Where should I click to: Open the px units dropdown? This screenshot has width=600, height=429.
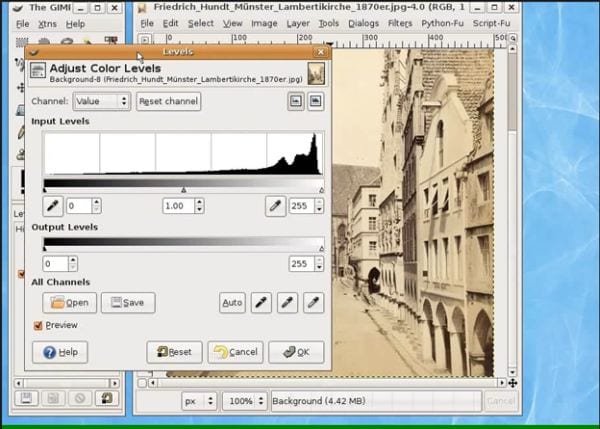(x=198, y=400)
